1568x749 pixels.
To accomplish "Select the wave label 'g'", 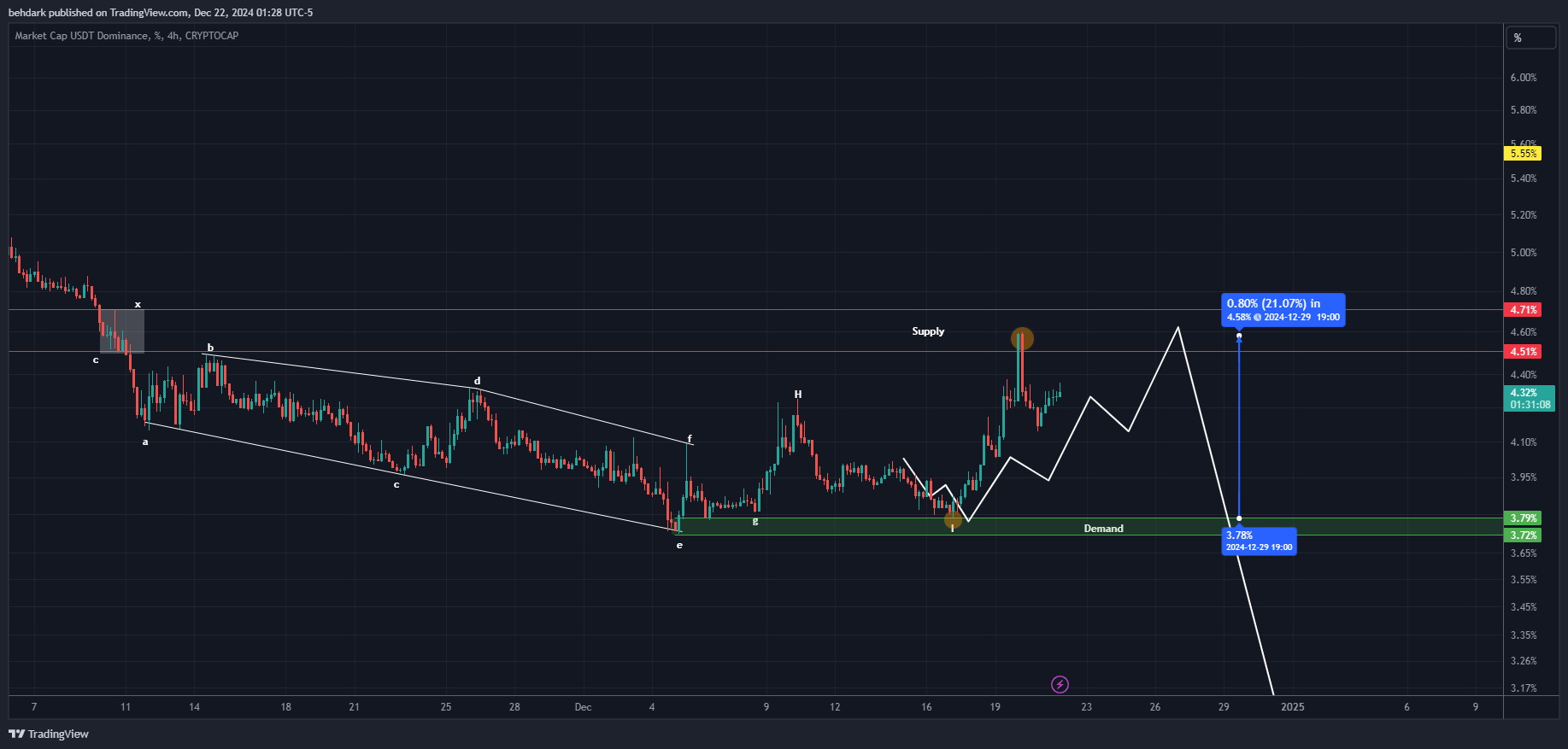I will (x=755, y=520).
